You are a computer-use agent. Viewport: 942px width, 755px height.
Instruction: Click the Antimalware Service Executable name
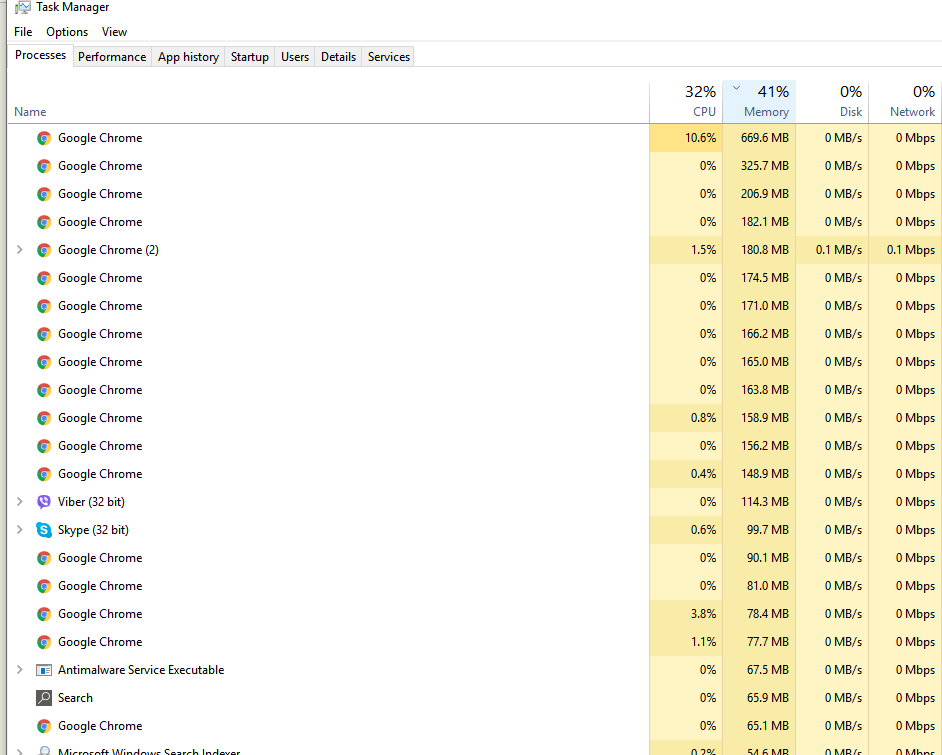[x=141, y=670]
